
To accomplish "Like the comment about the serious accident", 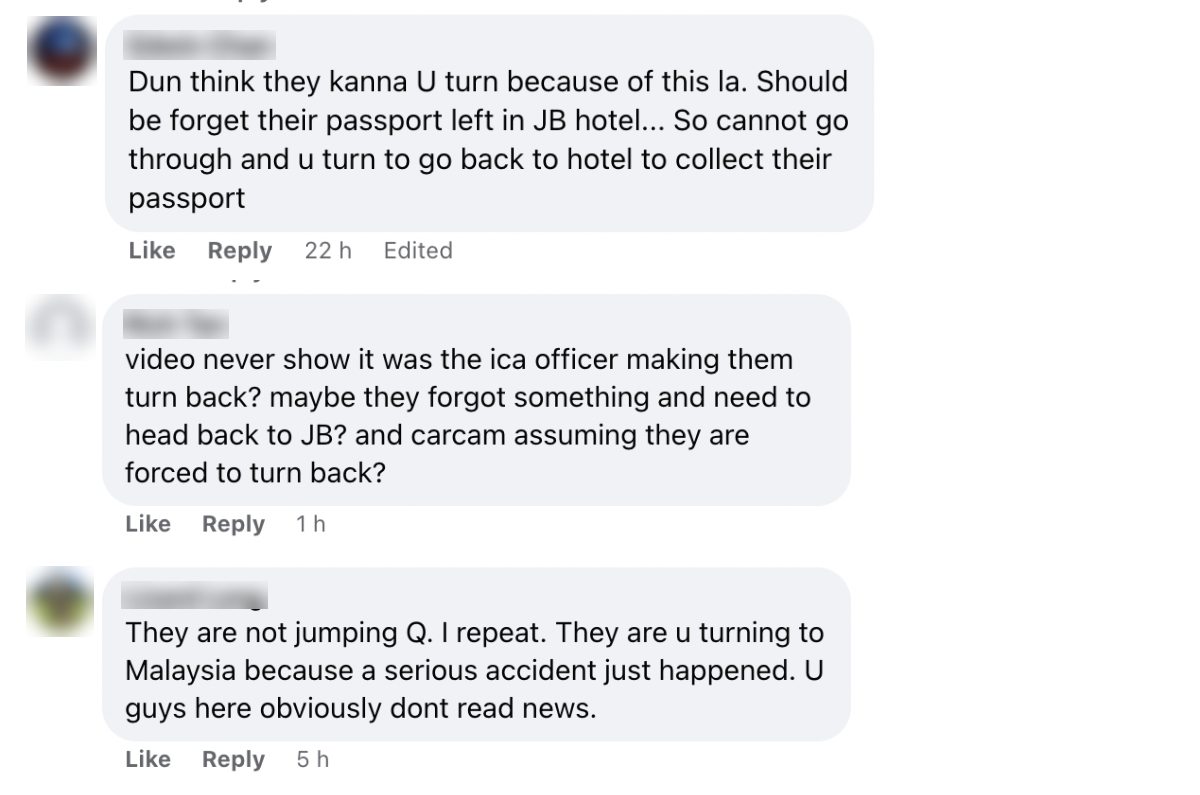I will pos(148,760).
